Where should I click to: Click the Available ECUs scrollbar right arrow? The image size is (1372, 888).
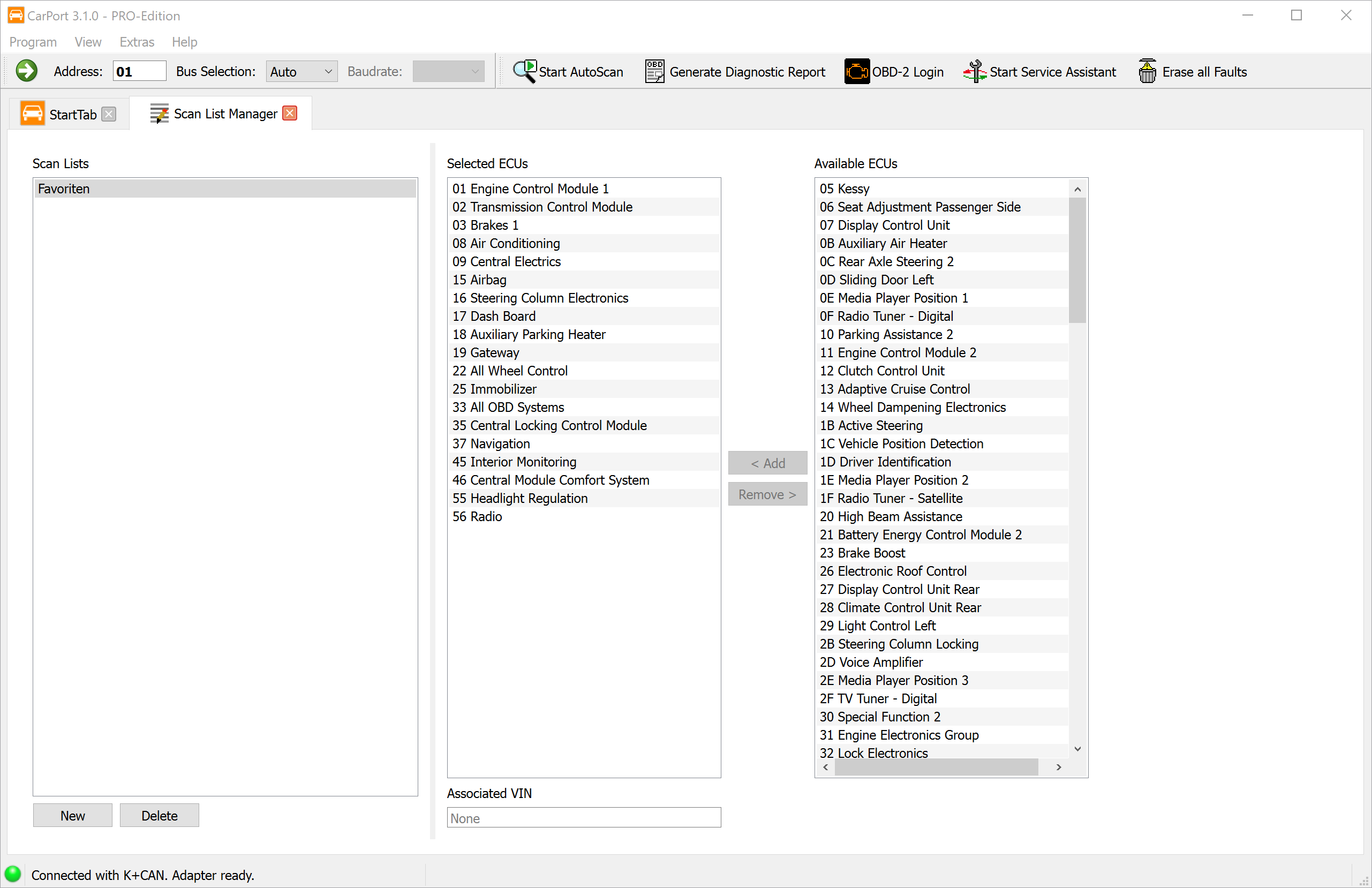[1058, 767]
